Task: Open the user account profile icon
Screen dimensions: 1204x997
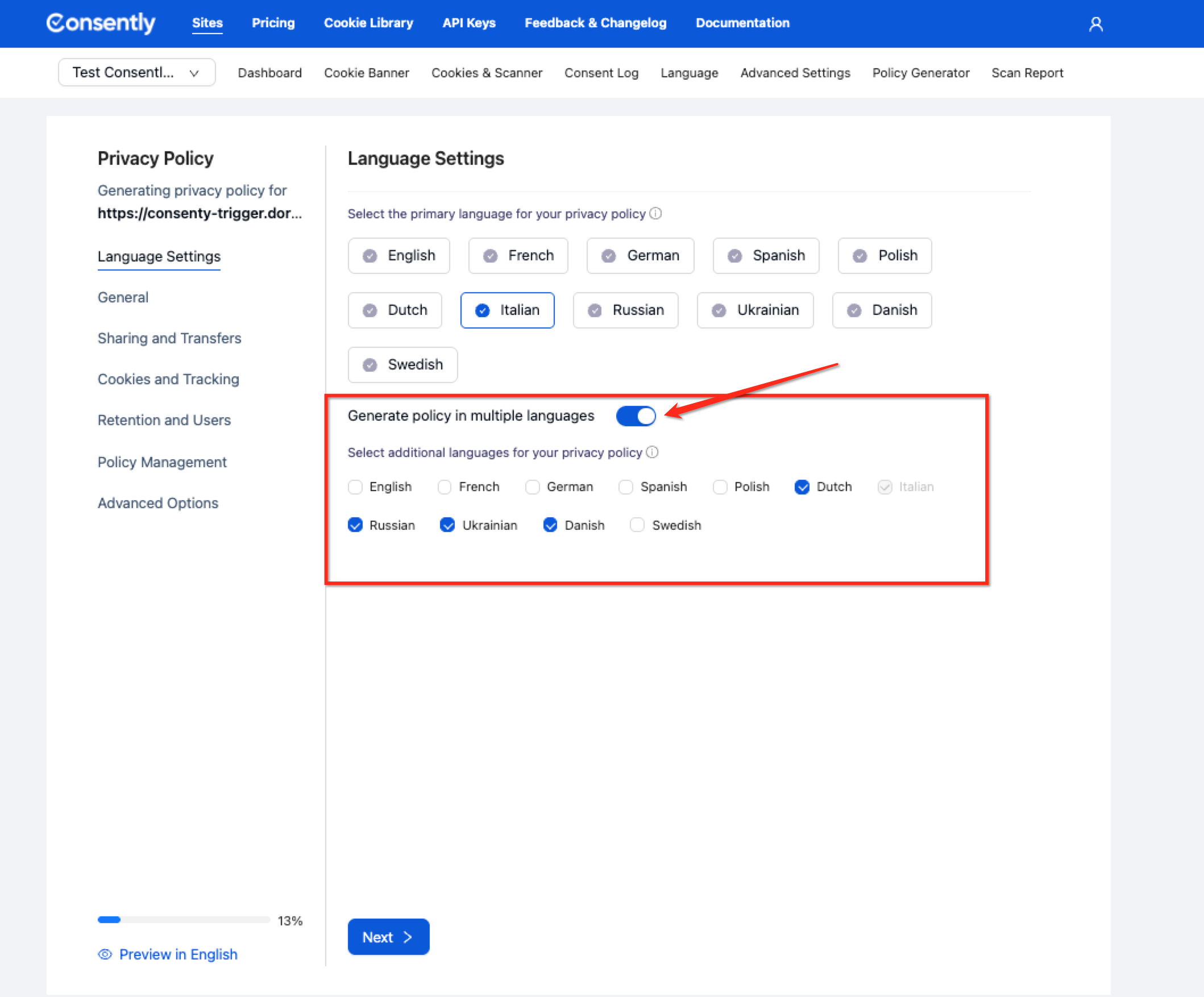Action: click(1095, 24)
